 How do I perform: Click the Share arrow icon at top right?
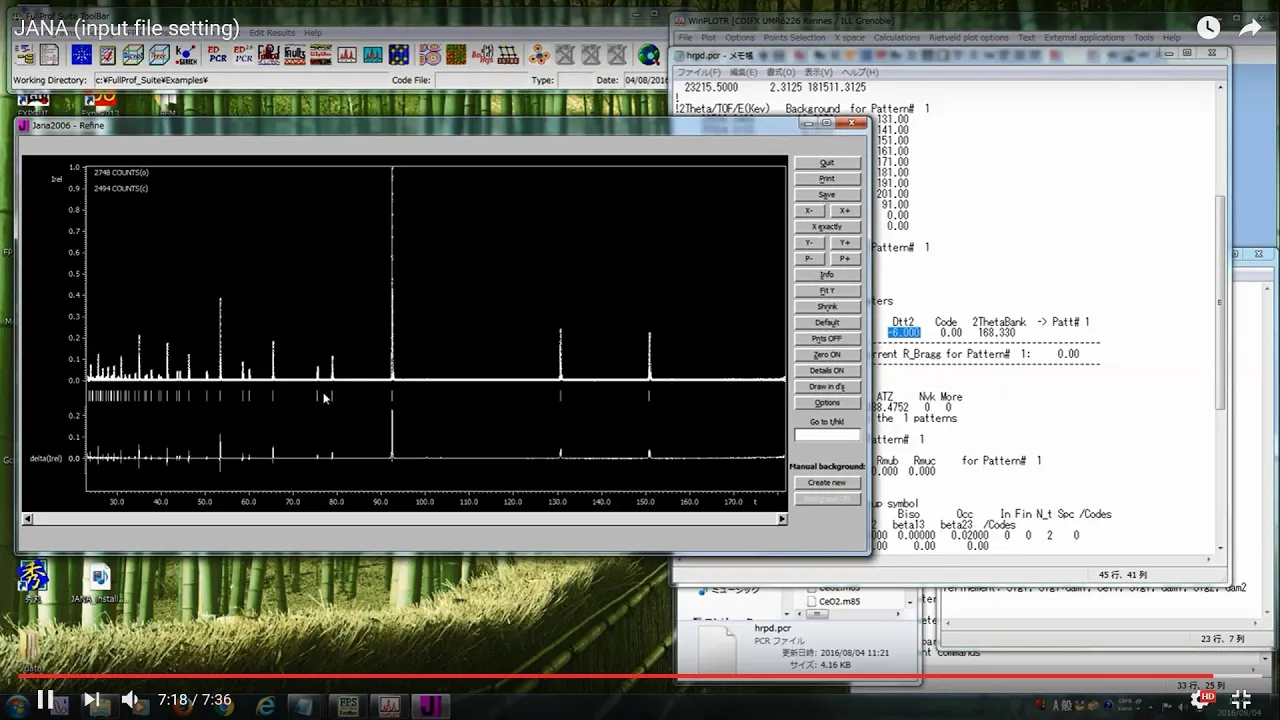coord(1250,28)
